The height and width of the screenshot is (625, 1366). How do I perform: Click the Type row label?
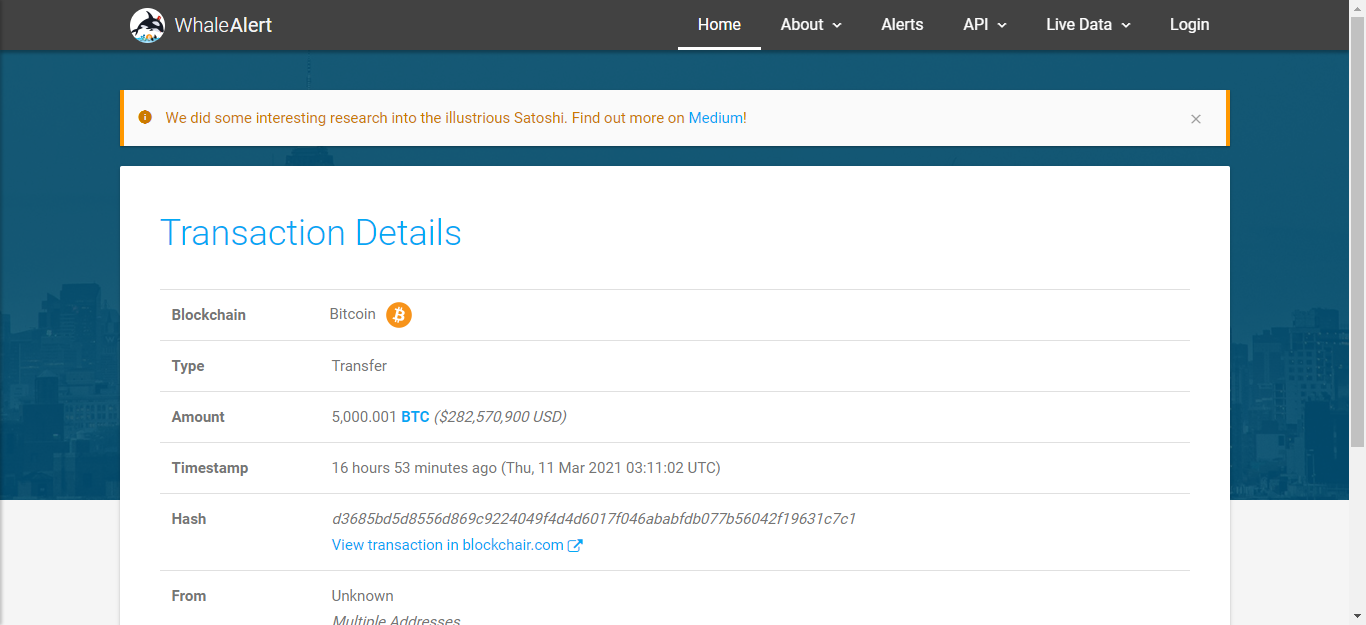(188, 366)
